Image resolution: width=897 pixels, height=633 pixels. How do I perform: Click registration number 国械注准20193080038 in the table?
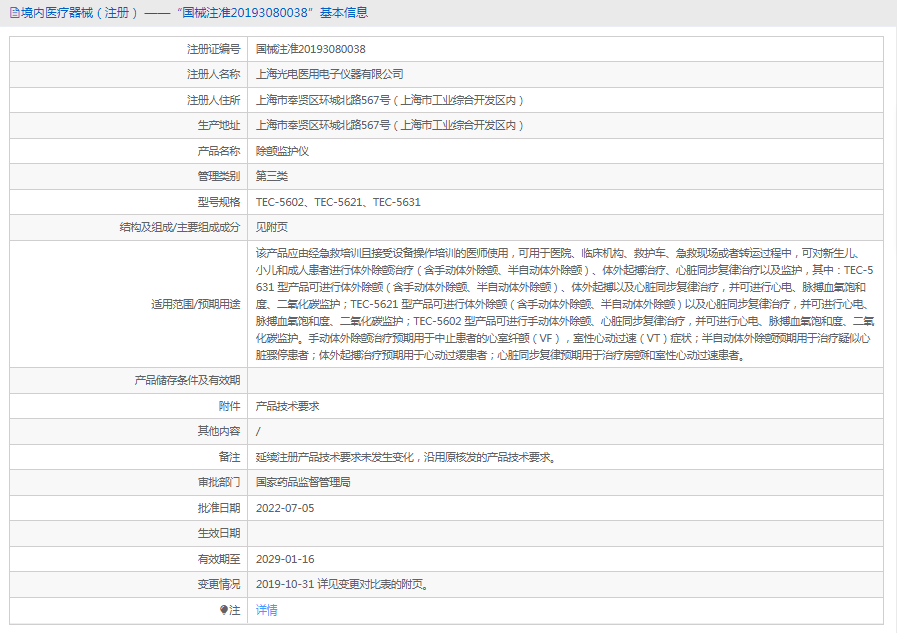coord(311,49)
